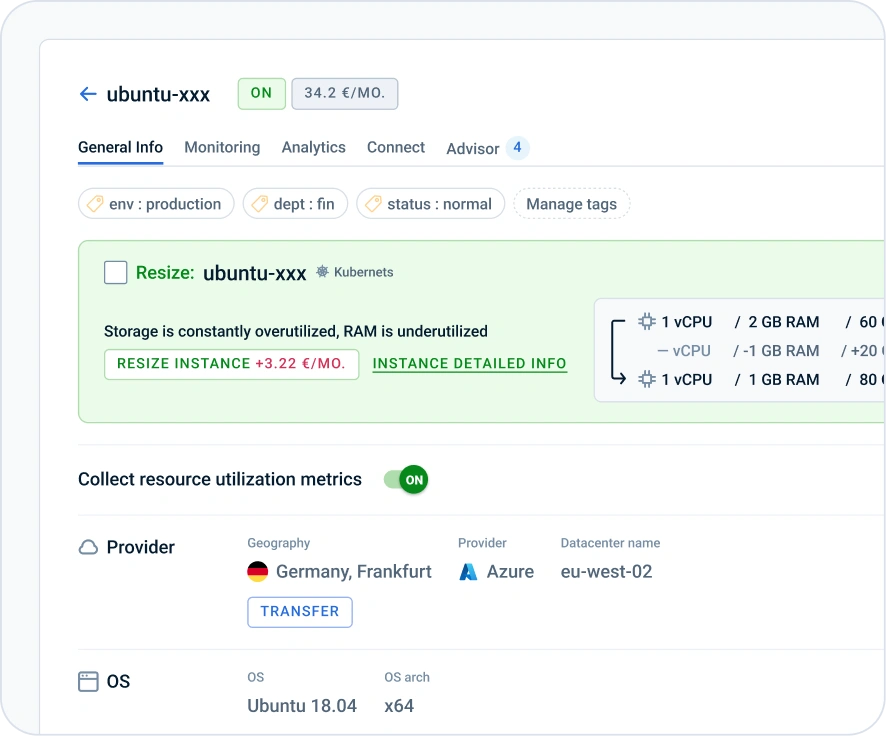Check the Resize recommendation checkbox

tap(116, 272)
